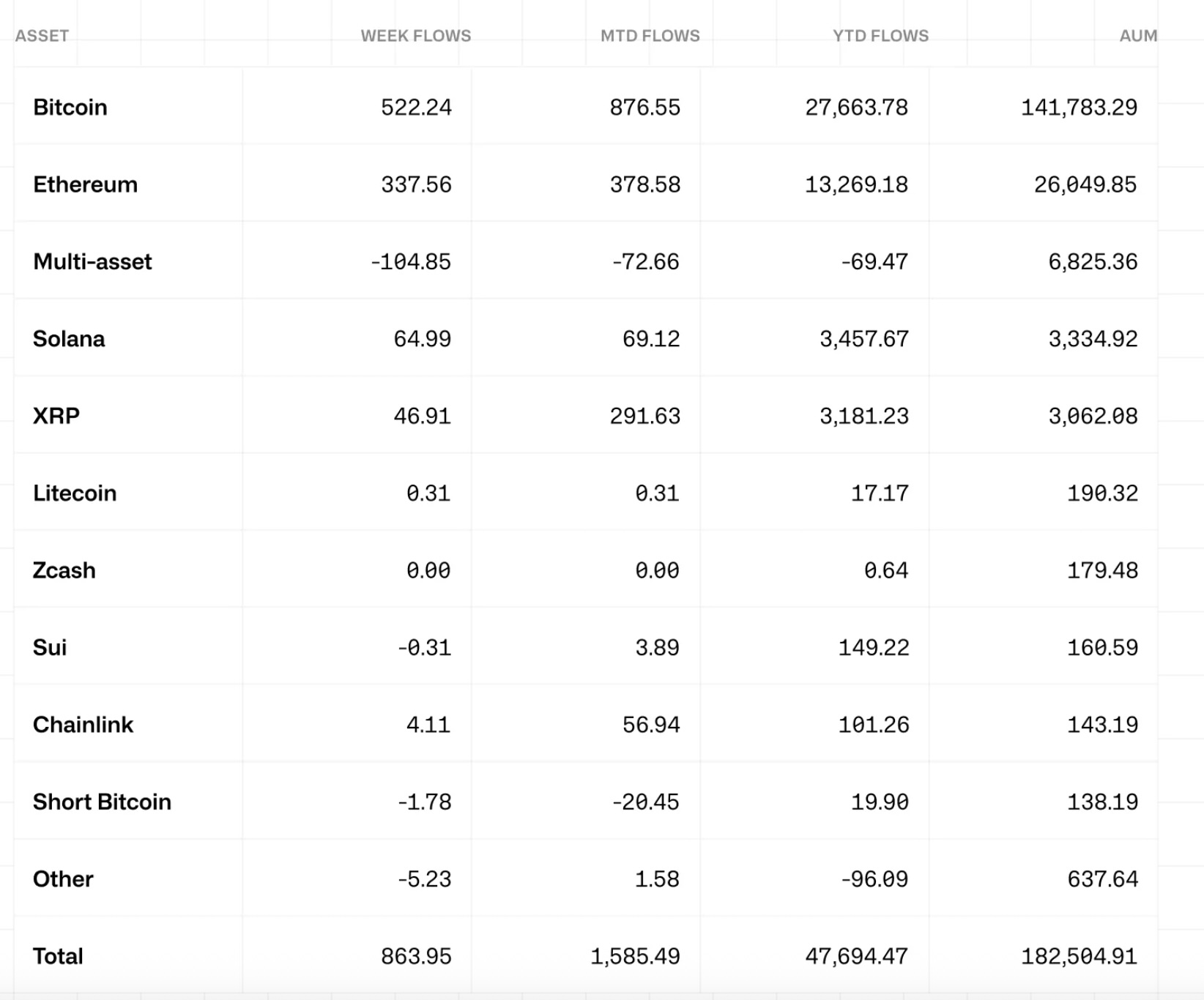Click the AUM column header
This screenshot has height=1000, width=1204.
(x=1137, y=36)
